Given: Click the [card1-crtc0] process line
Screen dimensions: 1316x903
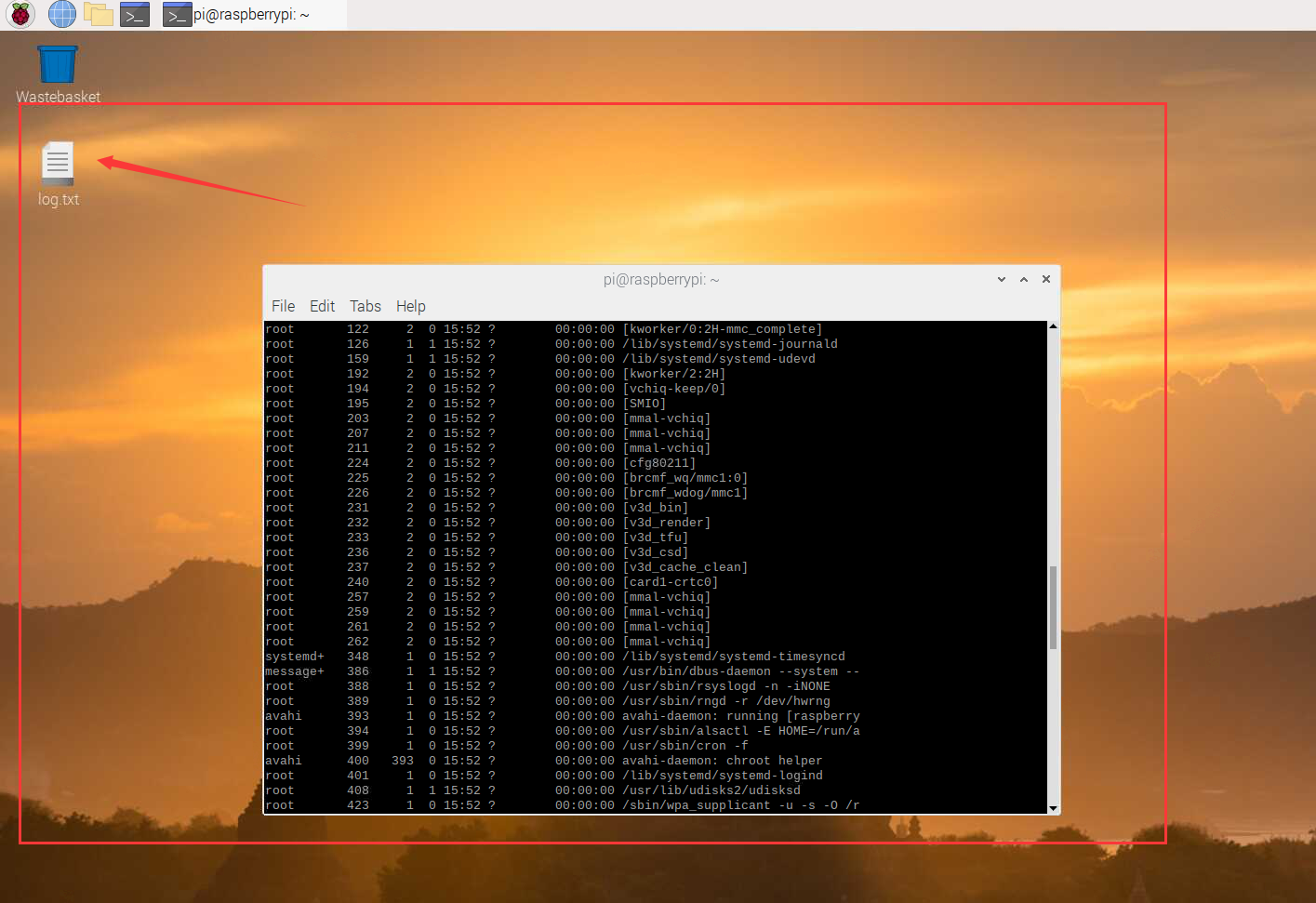Looking at the screenshot, I should 492,582.
